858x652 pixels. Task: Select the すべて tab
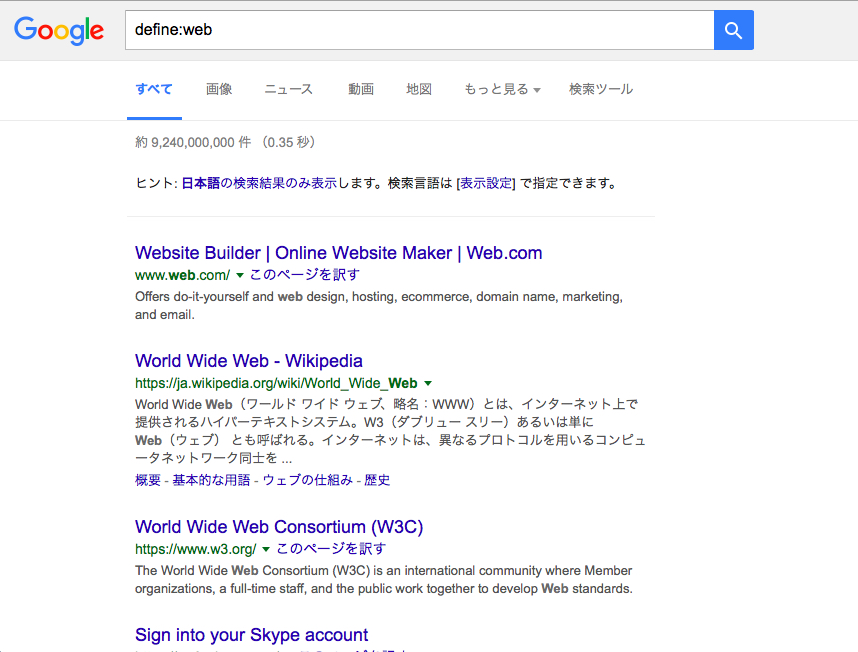154,89
